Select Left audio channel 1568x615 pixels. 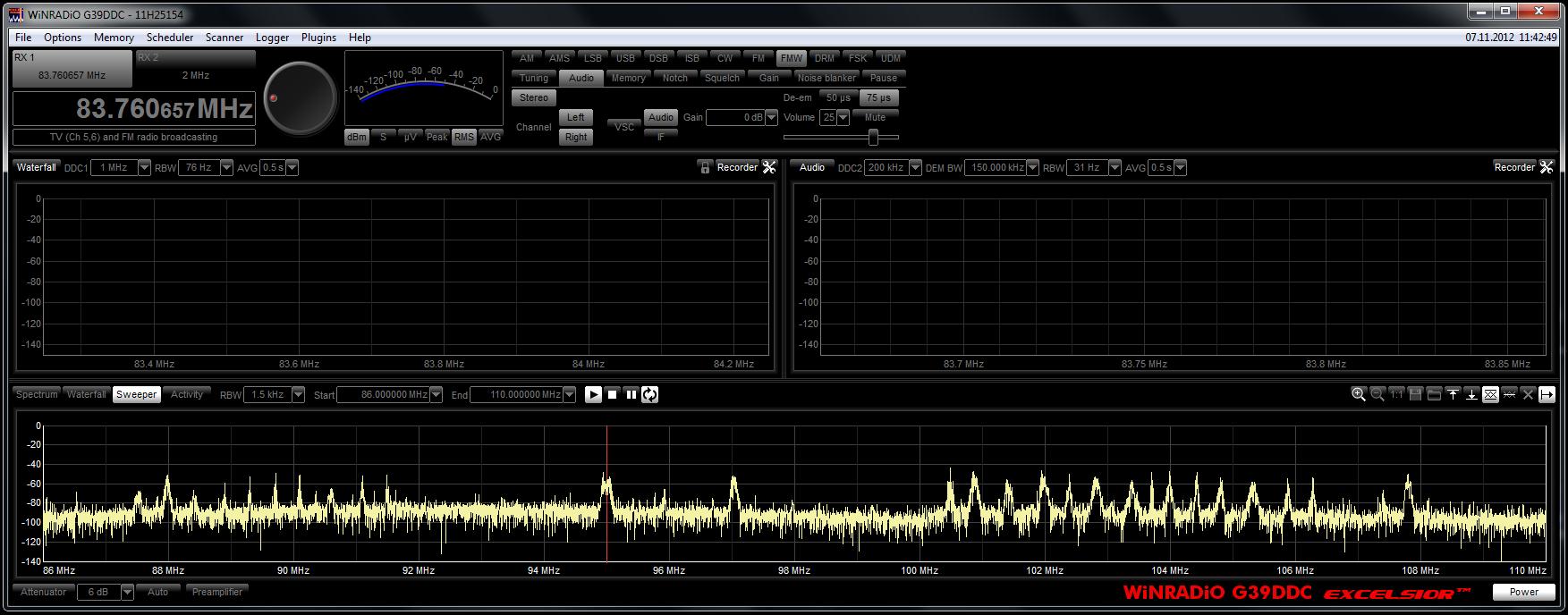tap(576, 117)
